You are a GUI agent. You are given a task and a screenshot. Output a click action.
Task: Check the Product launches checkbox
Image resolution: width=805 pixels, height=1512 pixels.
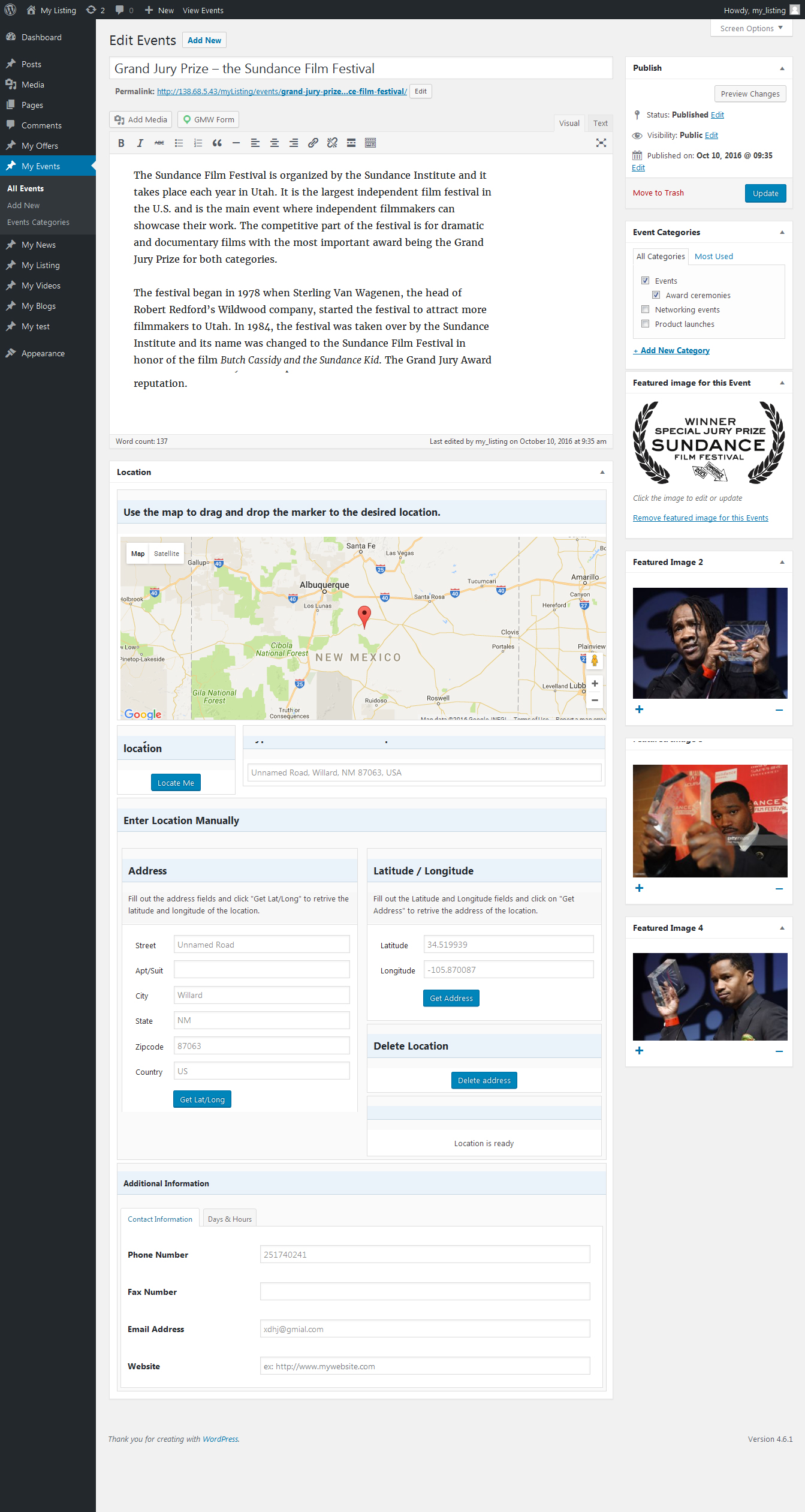click(646, 323)
